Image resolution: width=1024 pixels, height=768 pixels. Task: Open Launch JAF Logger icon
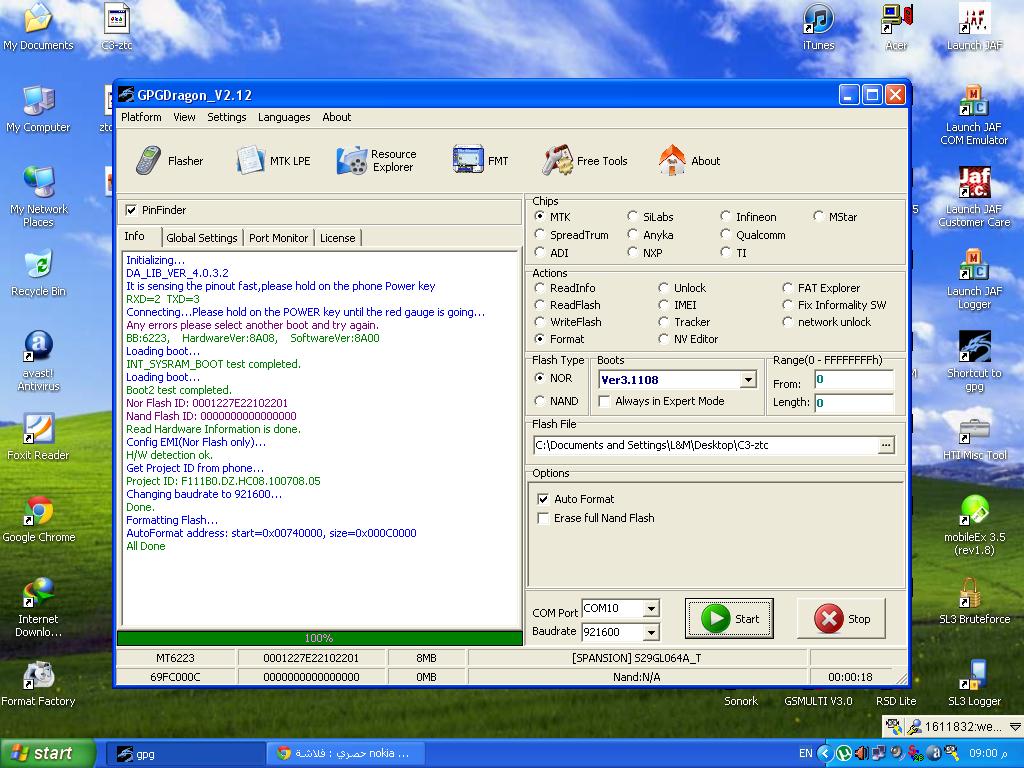tap(974, 278)
